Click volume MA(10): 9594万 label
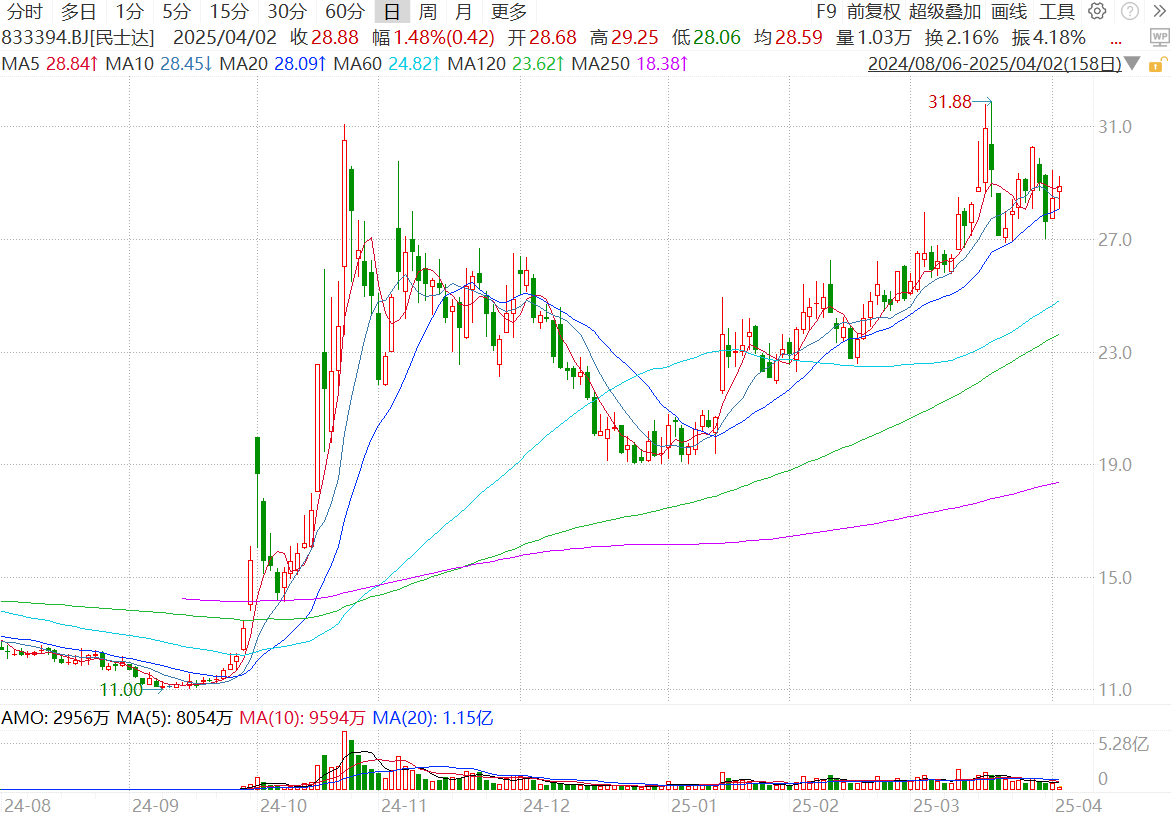1171x820 pixels. (302, 718)
